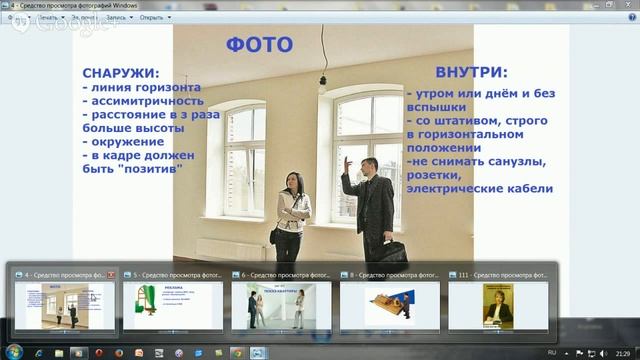Click the RU language indicator
The width and height of the screenshot is (640, 360).
[552, 353]
